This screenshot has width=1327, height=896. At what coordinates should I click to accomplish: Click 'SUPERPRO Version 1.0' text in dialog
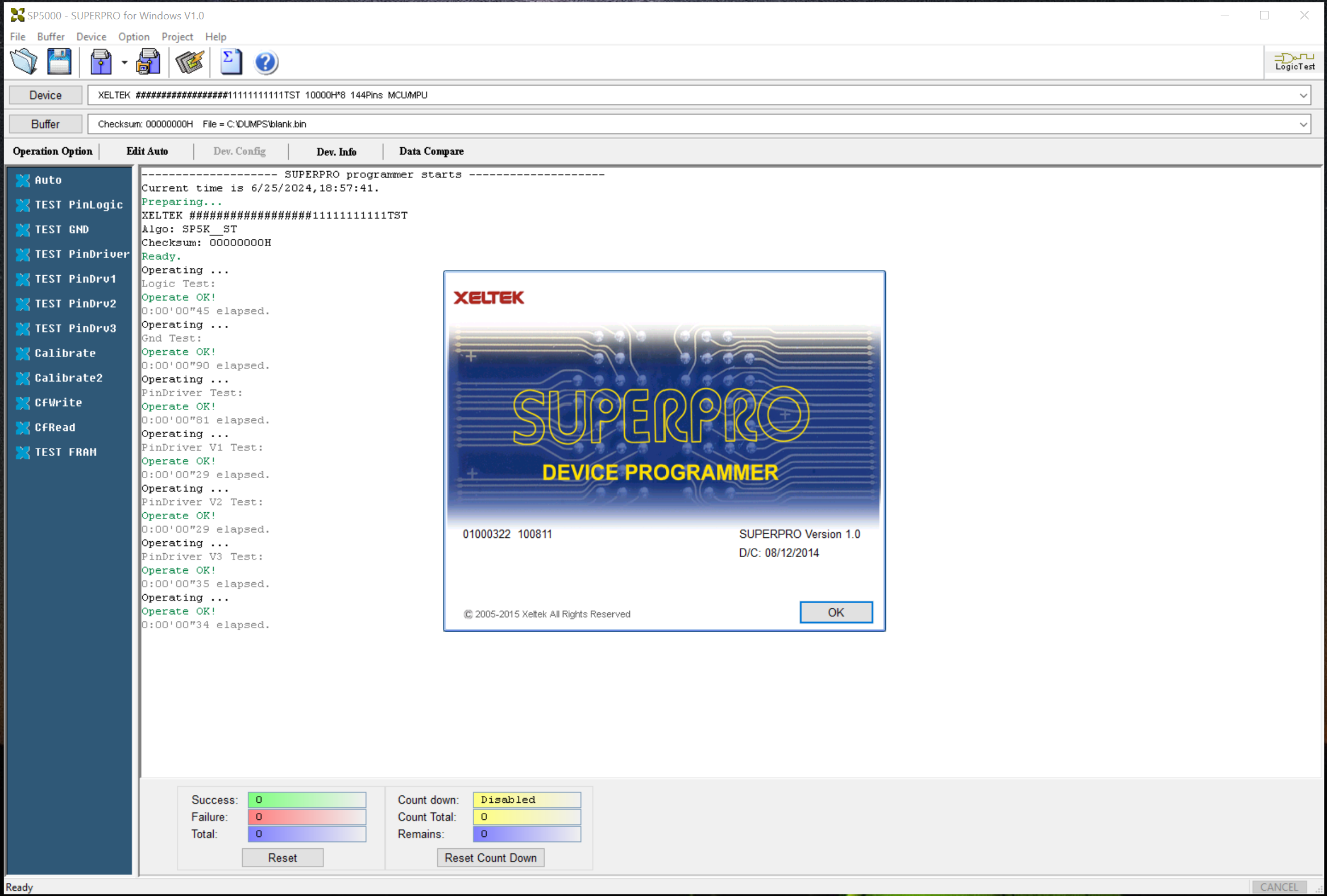pos(799,534)
